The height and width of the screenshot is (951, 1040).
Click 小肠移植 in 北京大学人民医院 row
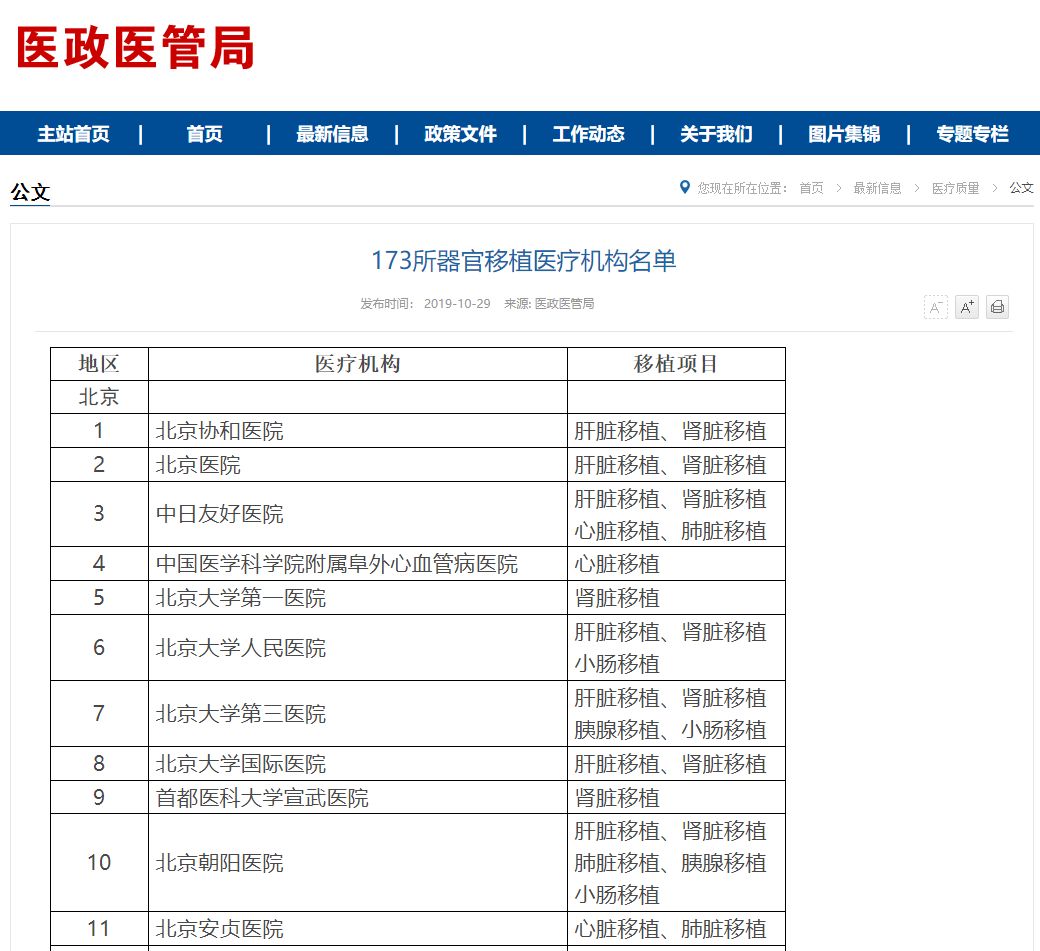coord(617,663)
